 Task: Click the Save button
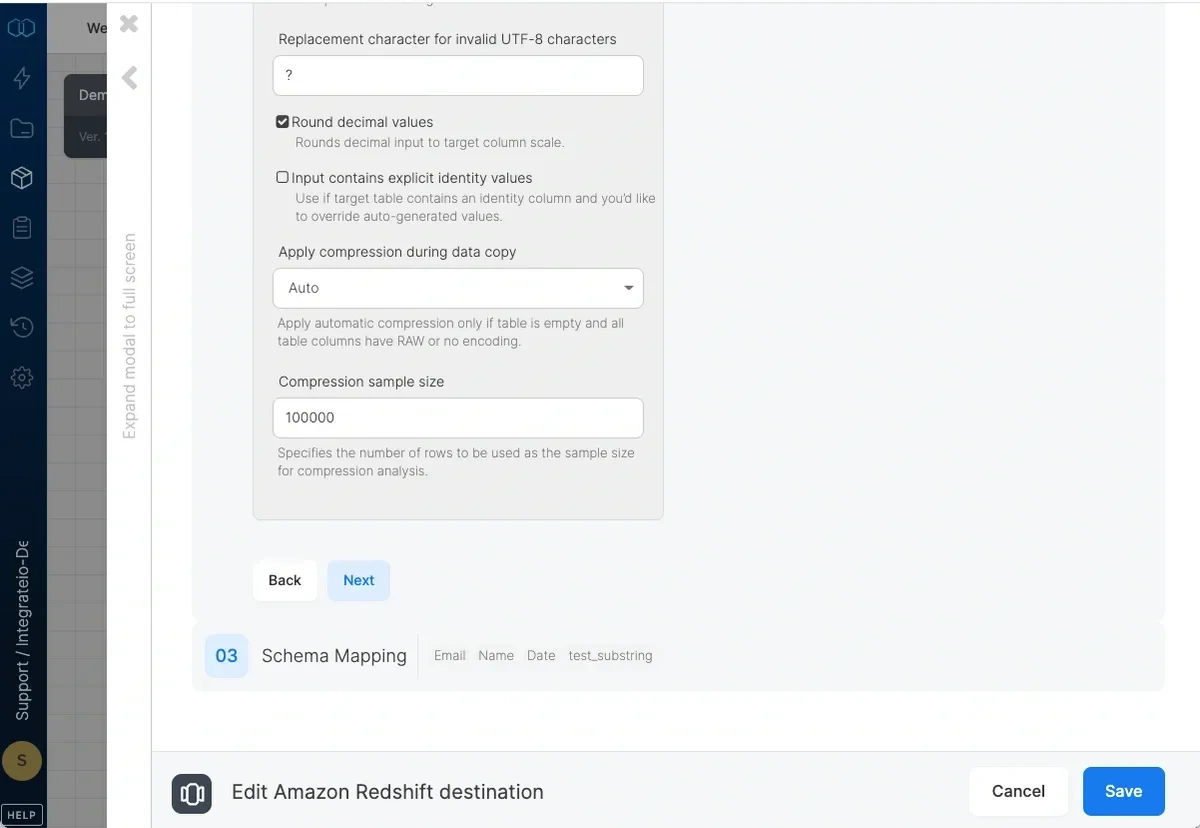[1123, 791]
